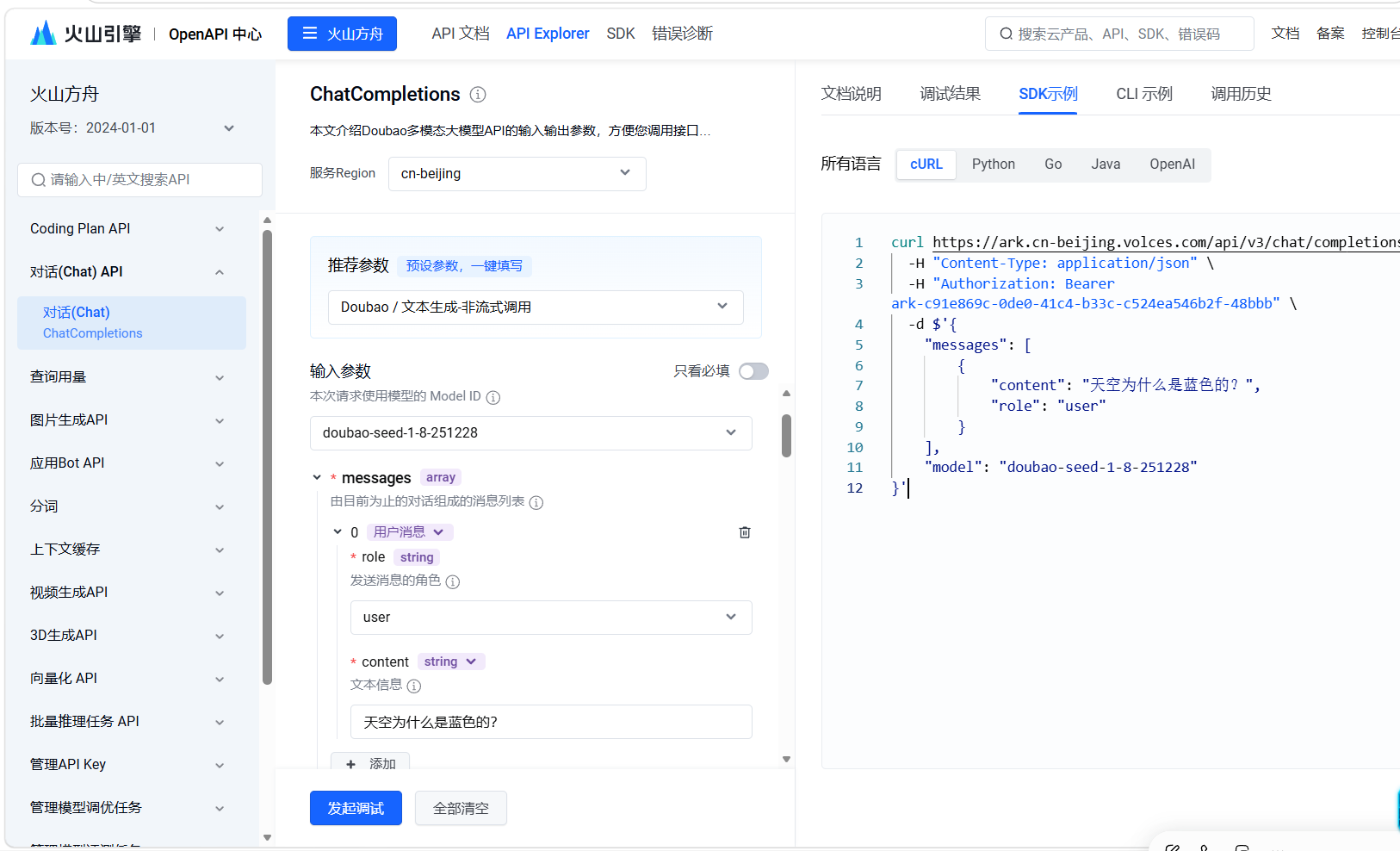Click the search magnifier in top search bar

click(1006, 34)
